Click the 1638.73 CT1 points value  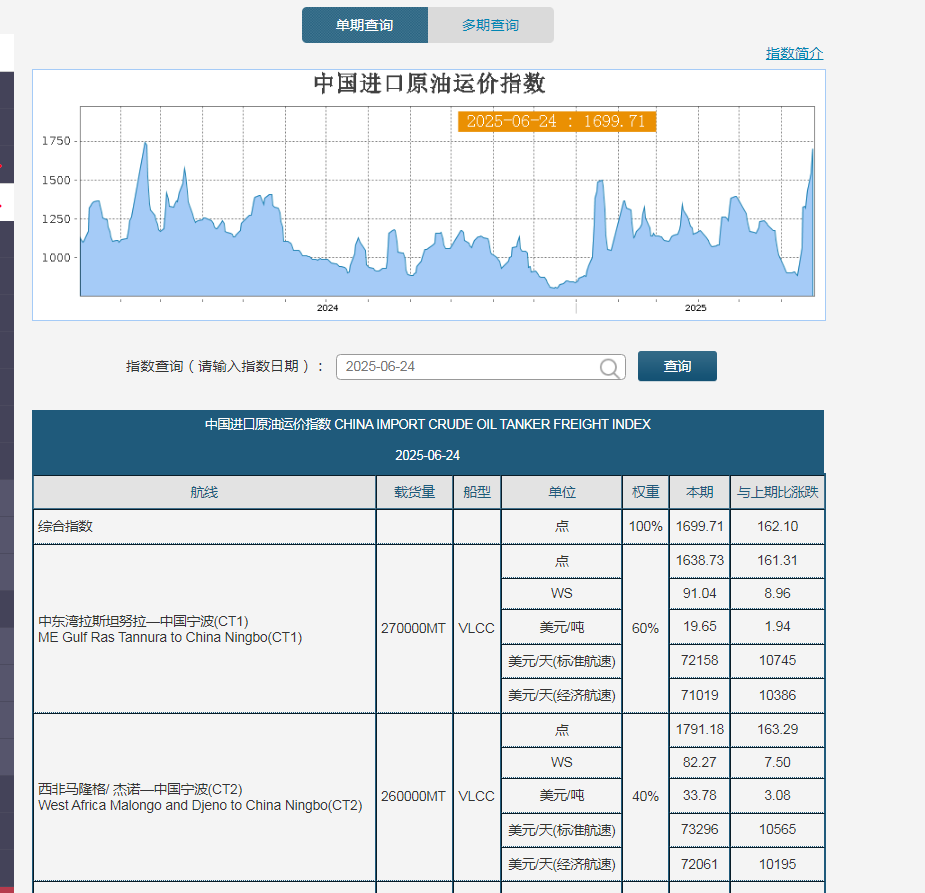pos(700,560)
